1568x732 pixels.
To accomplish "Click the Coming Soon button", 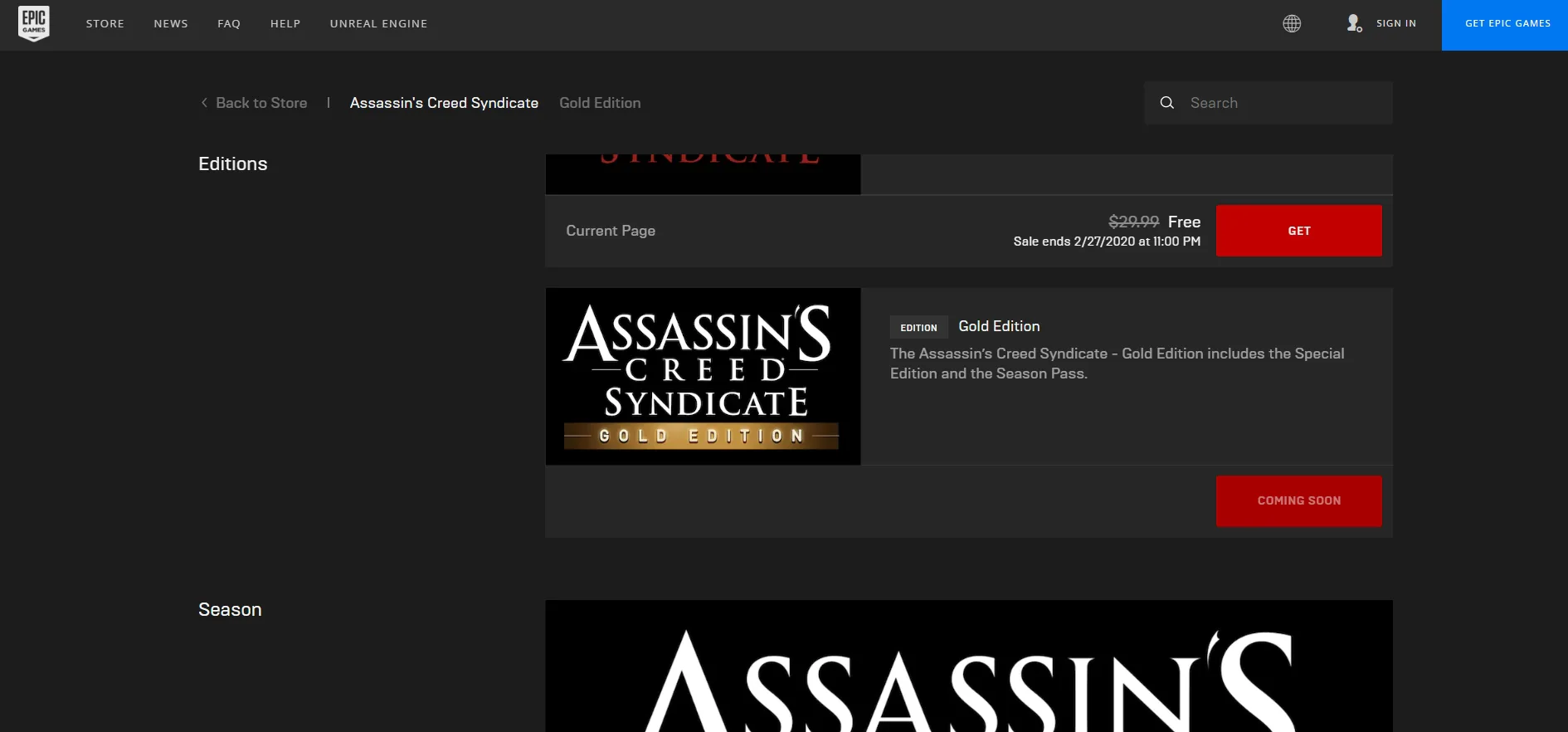I will pos(1299,501).
